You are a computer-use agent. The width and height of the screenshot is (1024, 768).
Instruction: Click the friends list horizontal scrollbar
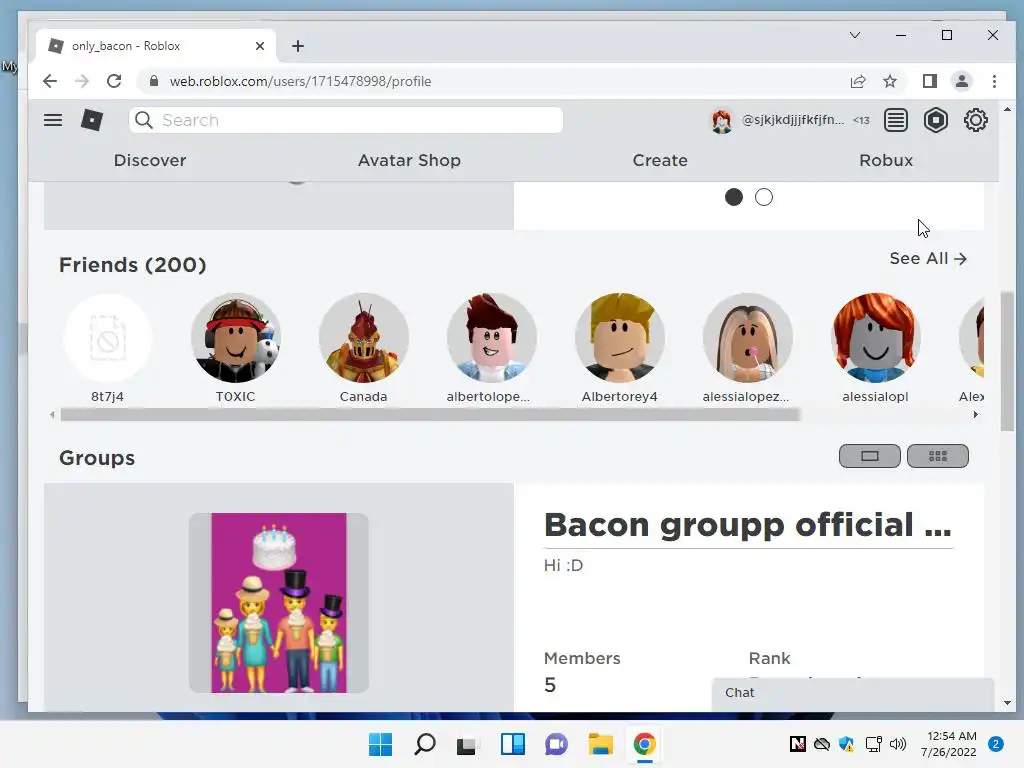point(430,415)
